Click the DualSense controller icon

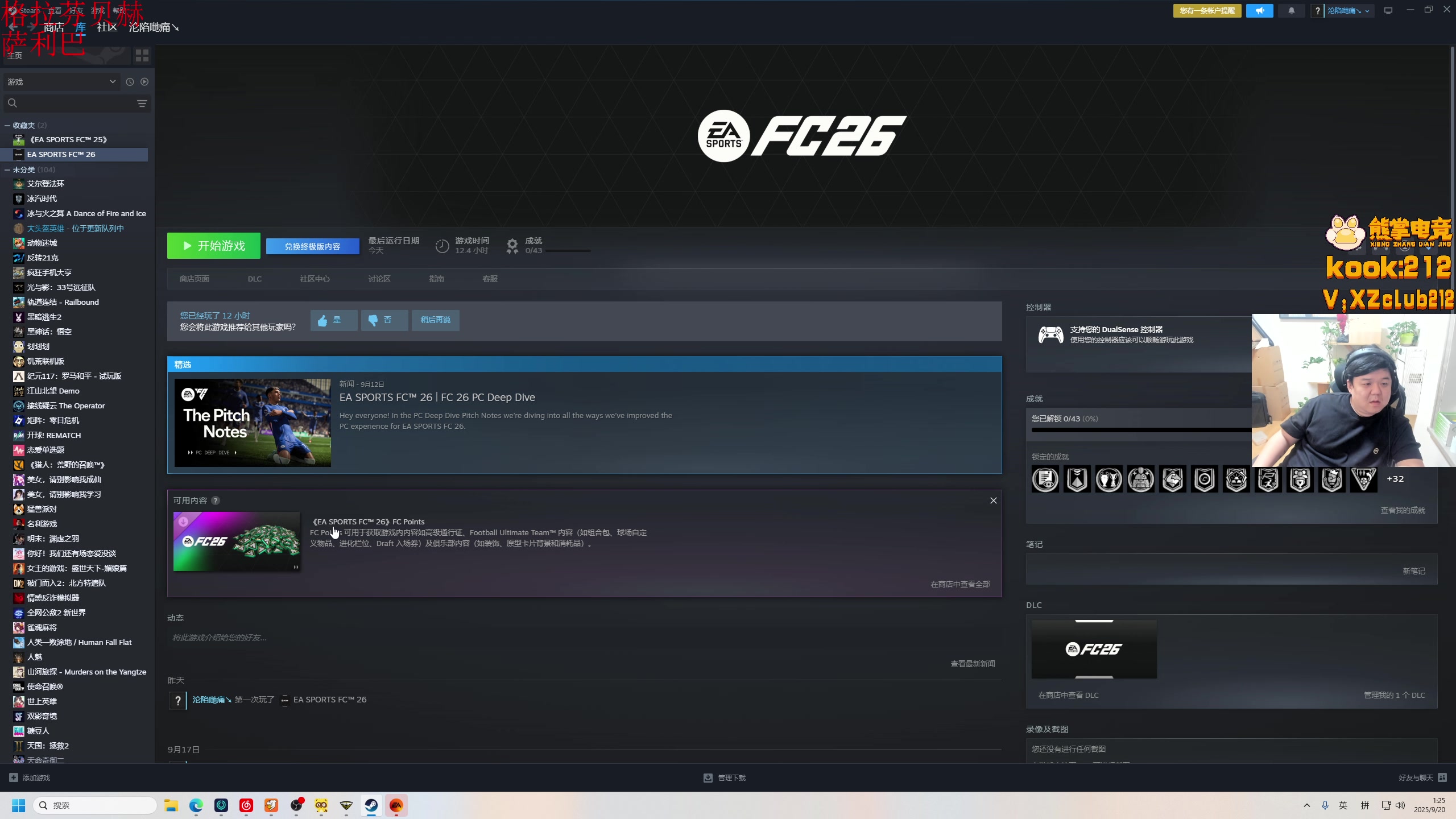click(x=1050, y=334)
